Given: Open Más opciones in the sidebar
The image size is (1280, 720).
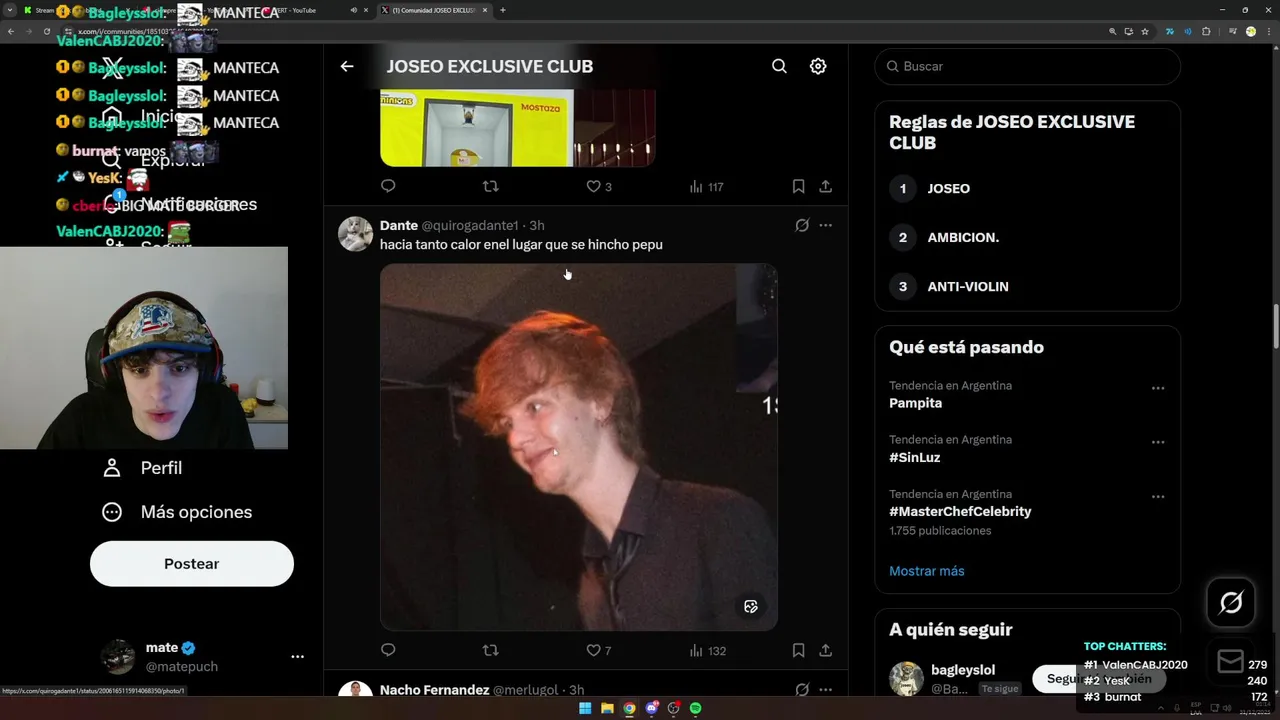Looking at the screenshot, I should (x=177, y=512).
